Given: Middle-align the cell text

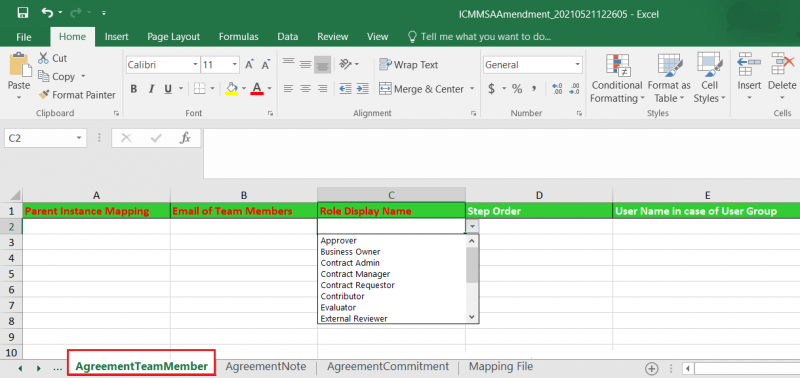Looking at the screenshot, I should (305, 64).
